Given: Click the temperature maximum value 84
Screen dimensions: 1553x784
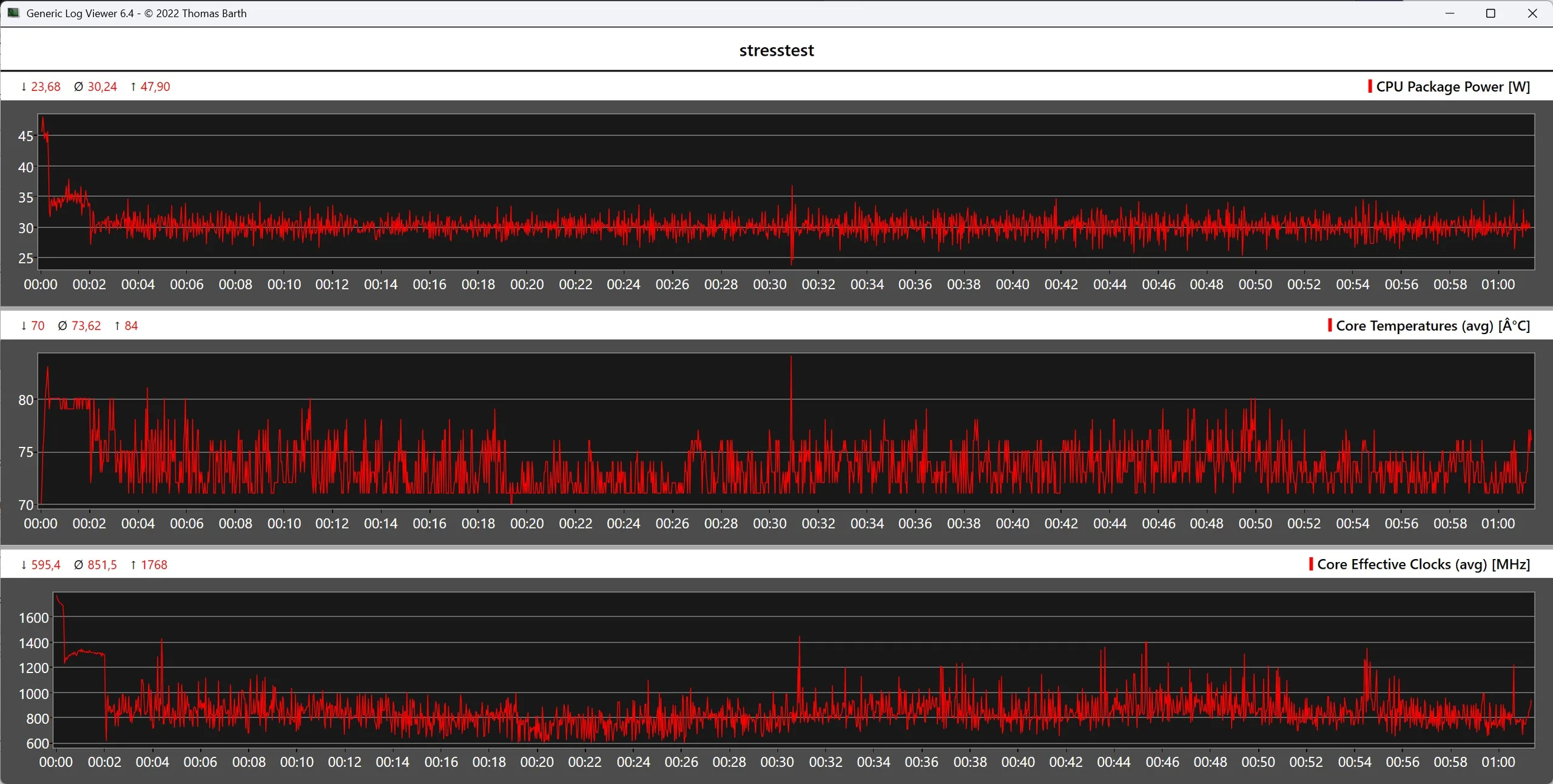Looking at the screenshot, I should click(131, 326).
